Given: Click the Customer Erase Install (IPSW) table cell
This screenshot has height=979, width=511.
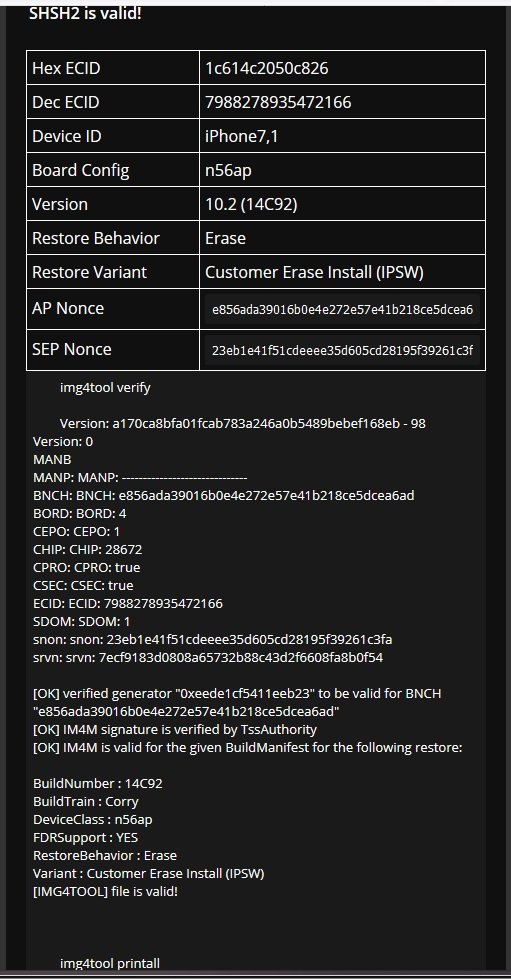Looking at the screenshot, I should (342, 272).
